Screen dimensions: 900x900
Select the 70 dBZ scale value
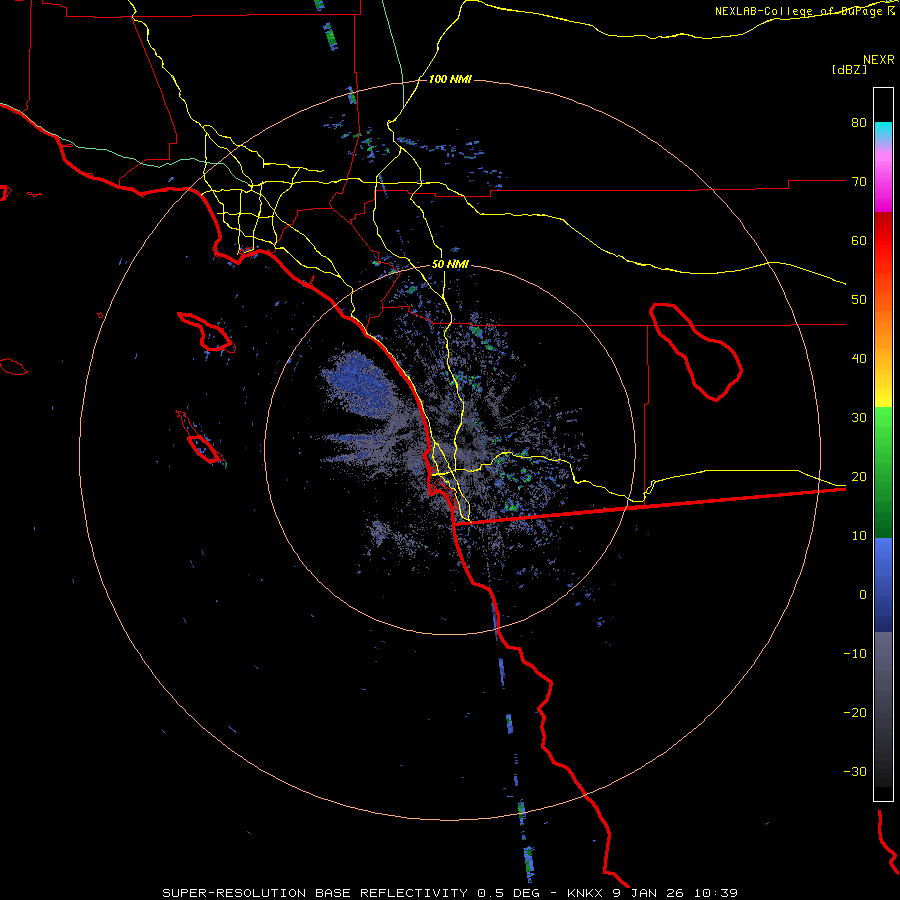(859, 181)
